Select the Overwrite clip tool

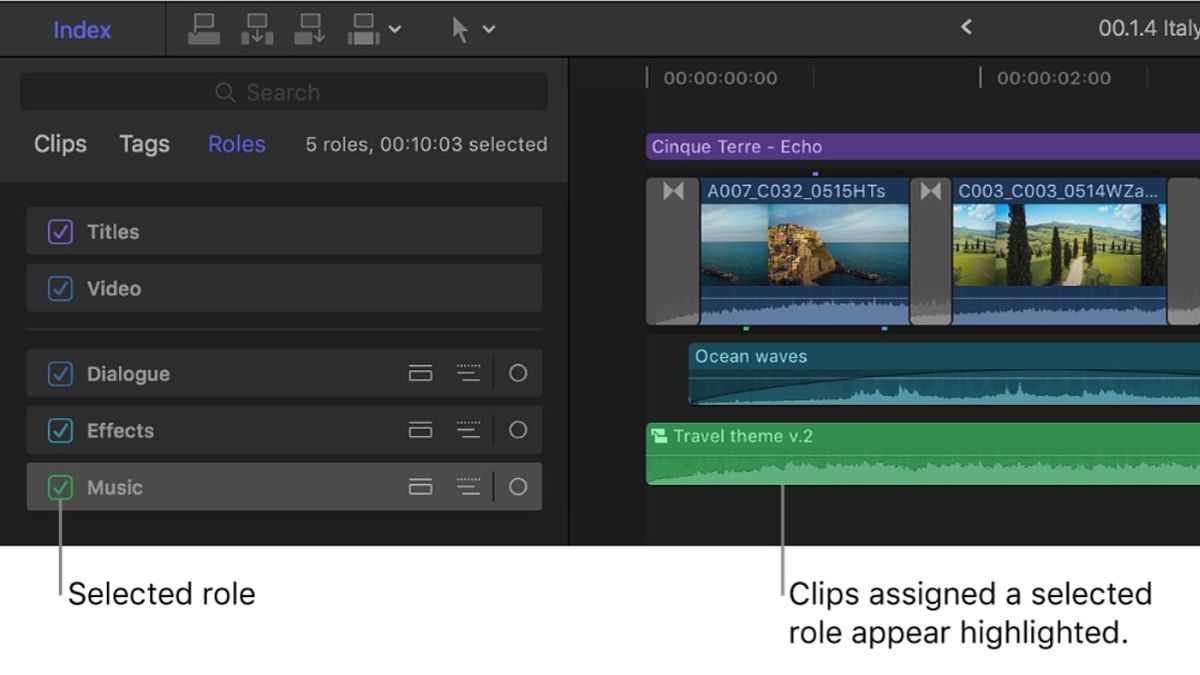click(x=363, y=28)
